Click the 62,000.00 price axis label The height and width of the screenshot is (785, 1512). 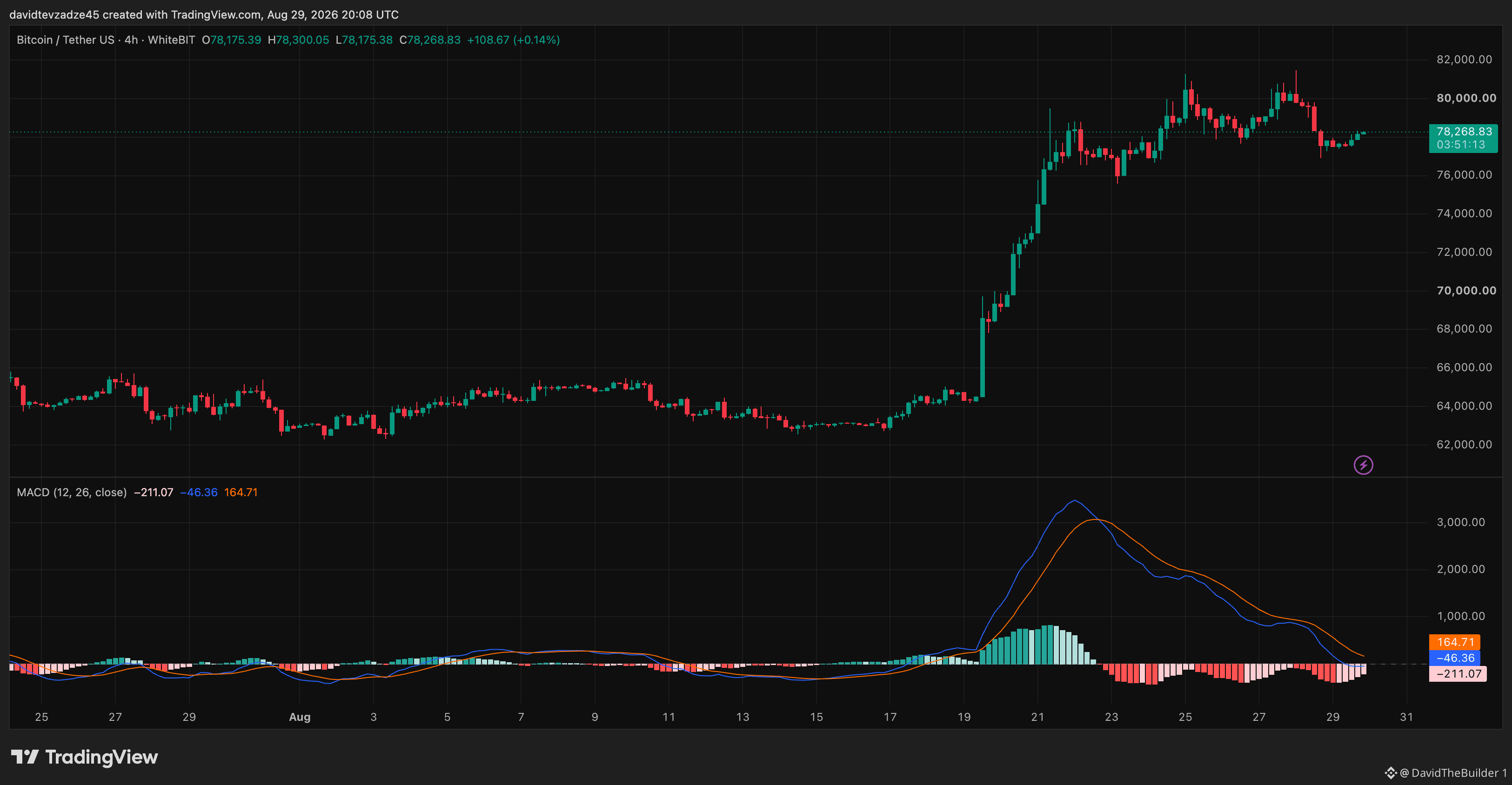[x=1464, y=444]
